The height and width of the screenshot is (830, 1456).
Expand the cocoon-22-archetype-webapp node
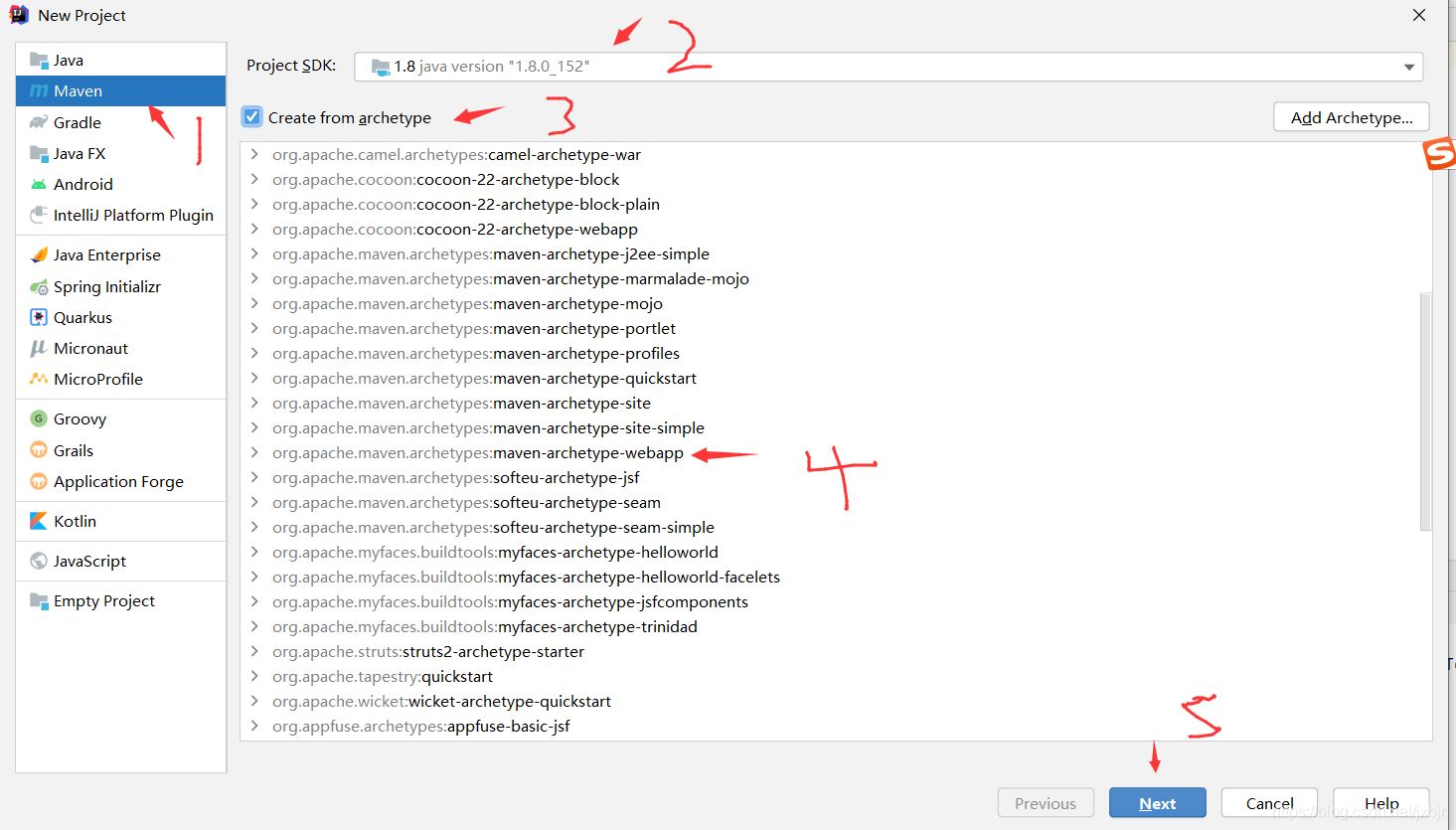(255, 229)
